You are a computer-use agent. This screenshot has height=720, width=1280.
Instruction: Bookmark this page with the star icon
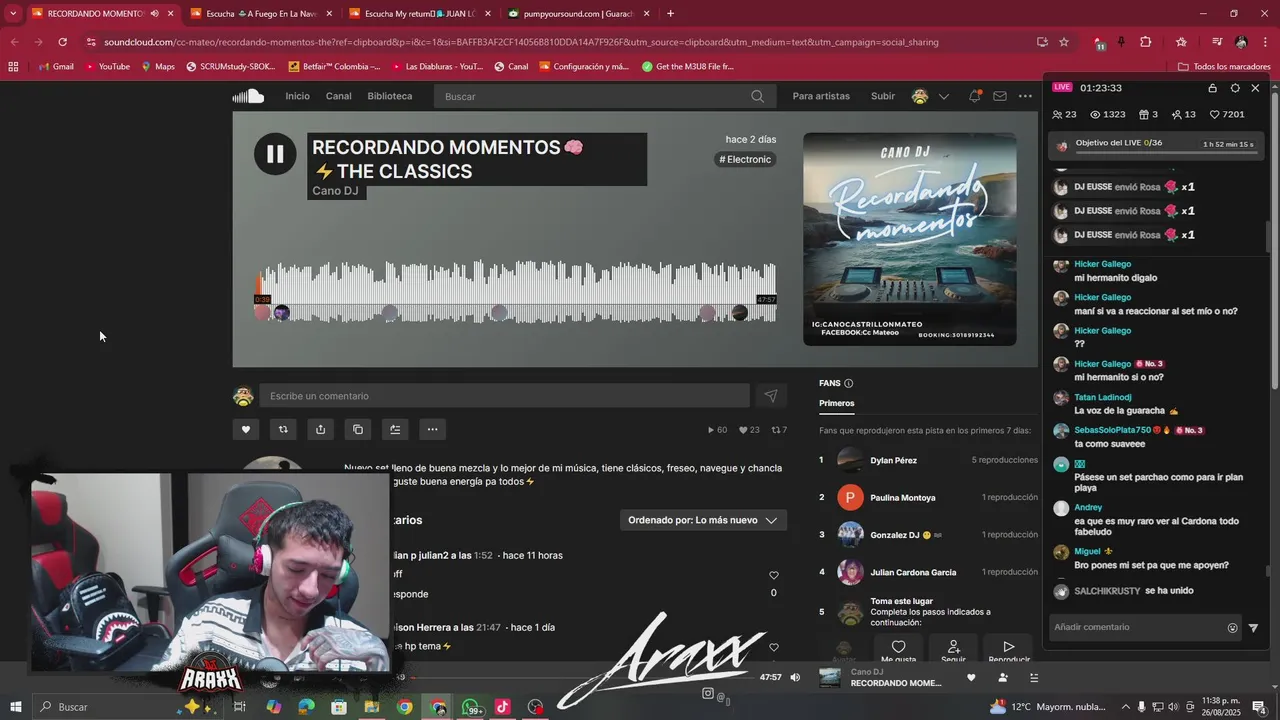coord(1064,42)
